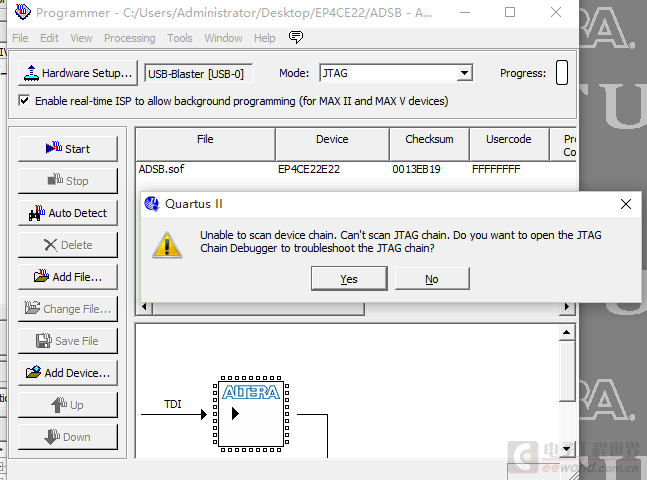
Task: Click the Progress indicator bar
Action: (562, 73)
